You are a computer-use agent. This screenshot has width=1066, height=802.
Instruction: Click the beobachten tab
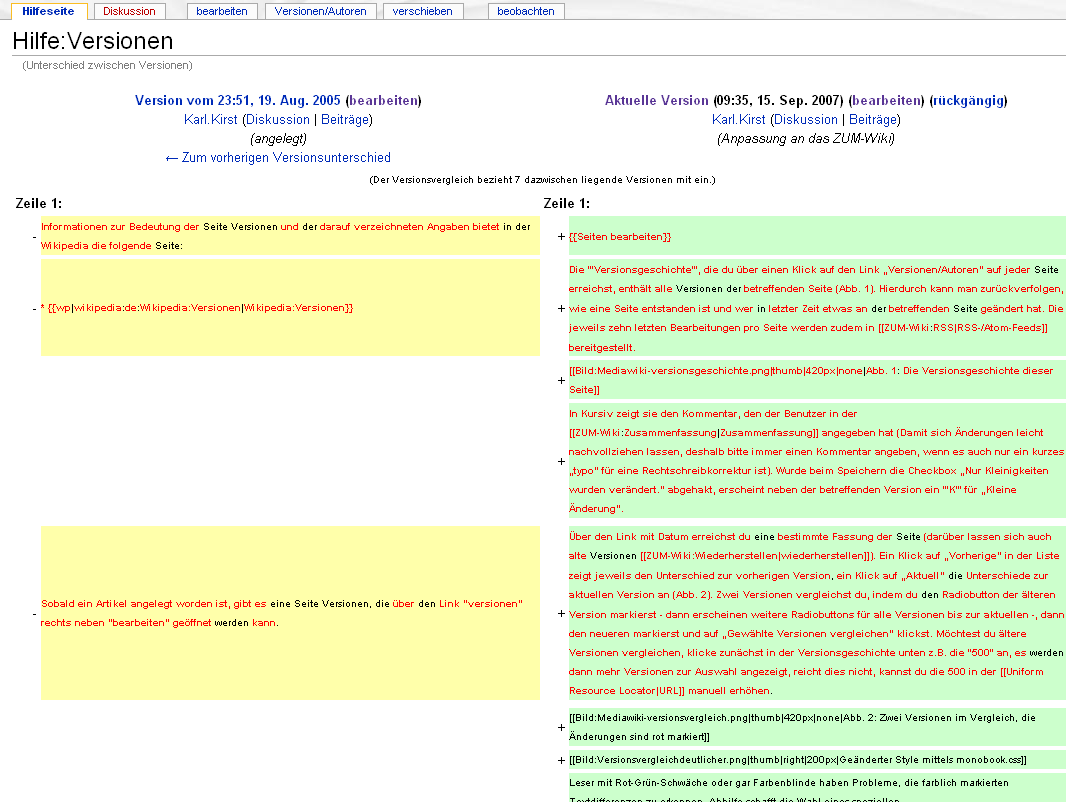[x=526, y=11]
